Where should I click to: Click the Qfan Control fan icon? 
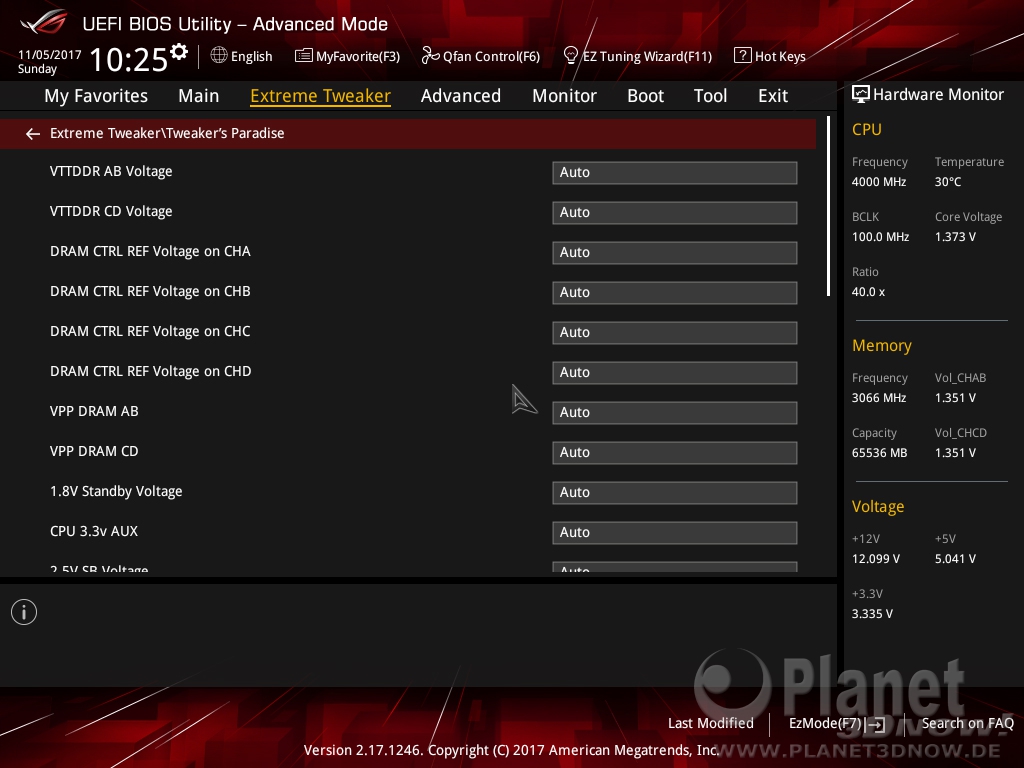(430, 56)
